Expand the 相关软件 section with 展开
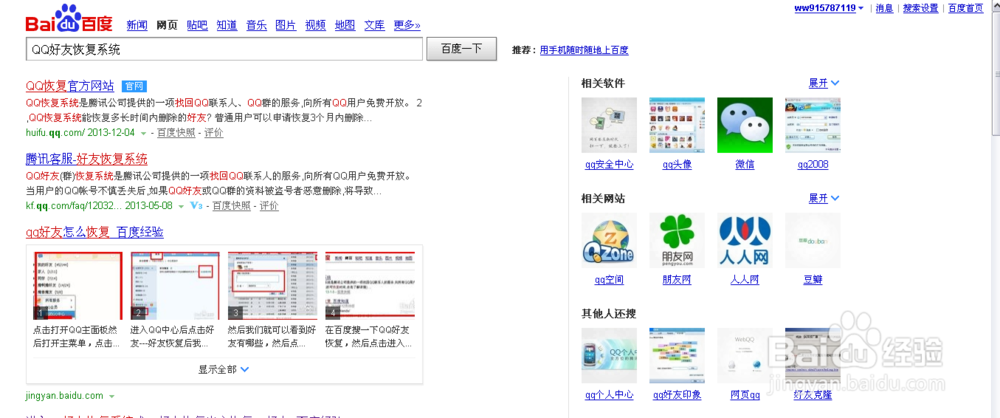The height and width of the screenshot is (418, 1000). point(824,83)
